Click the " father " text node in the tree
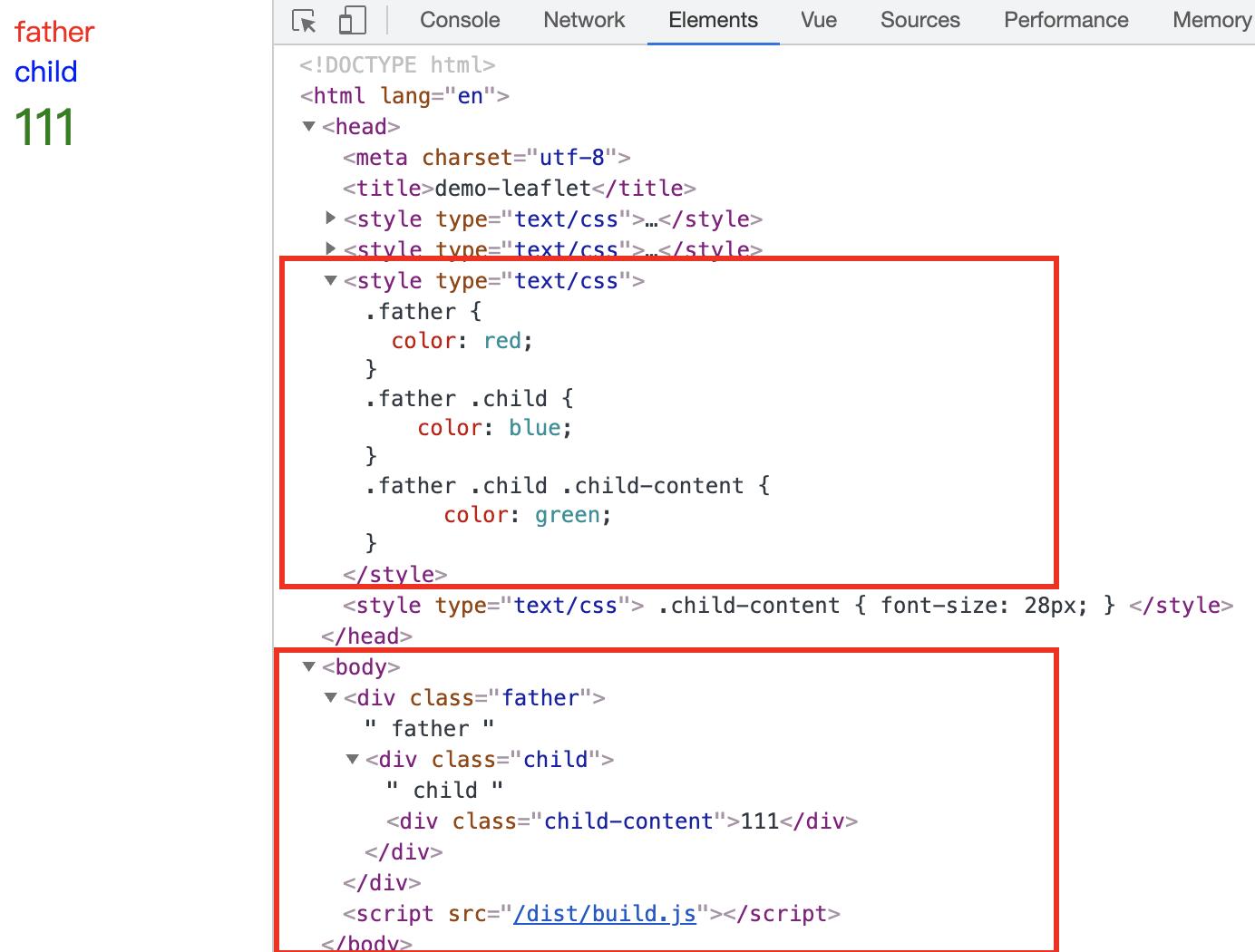Image resolution: width=1255 pixels, height=952 pixels. coord(430,729)
